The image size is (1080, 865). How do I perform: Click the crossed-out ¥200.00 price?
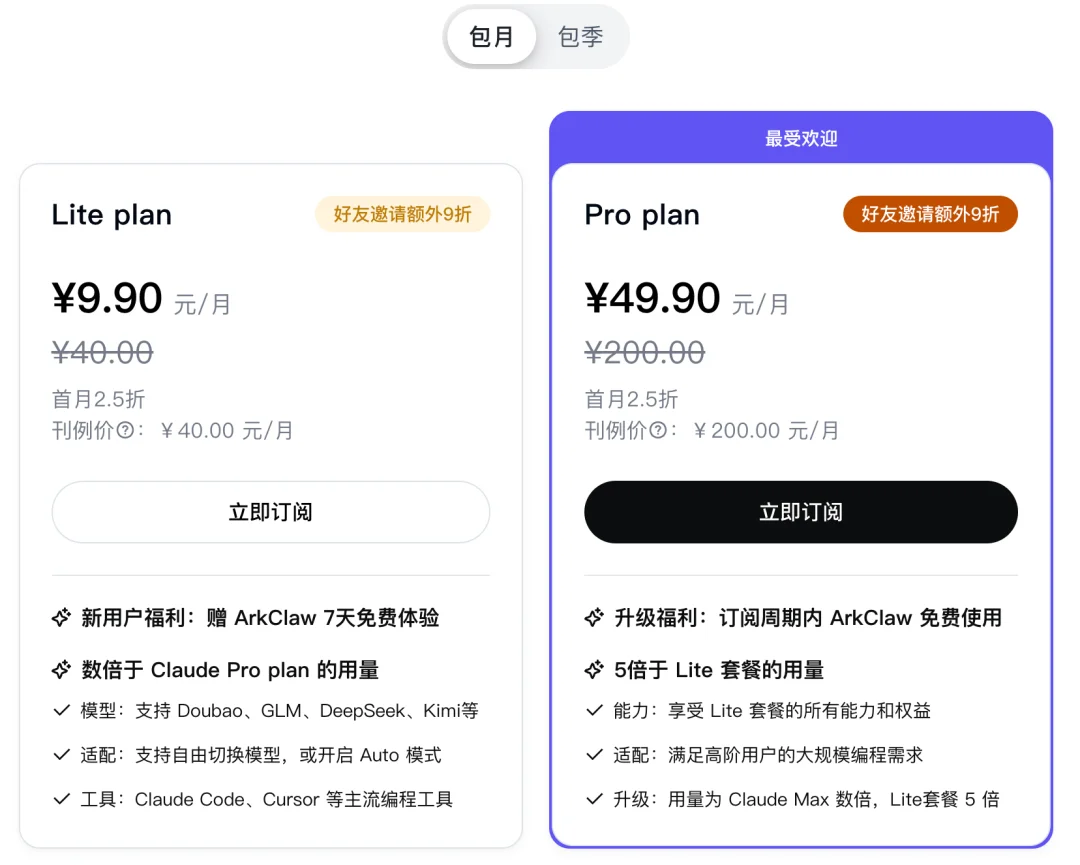click(645, 353)
